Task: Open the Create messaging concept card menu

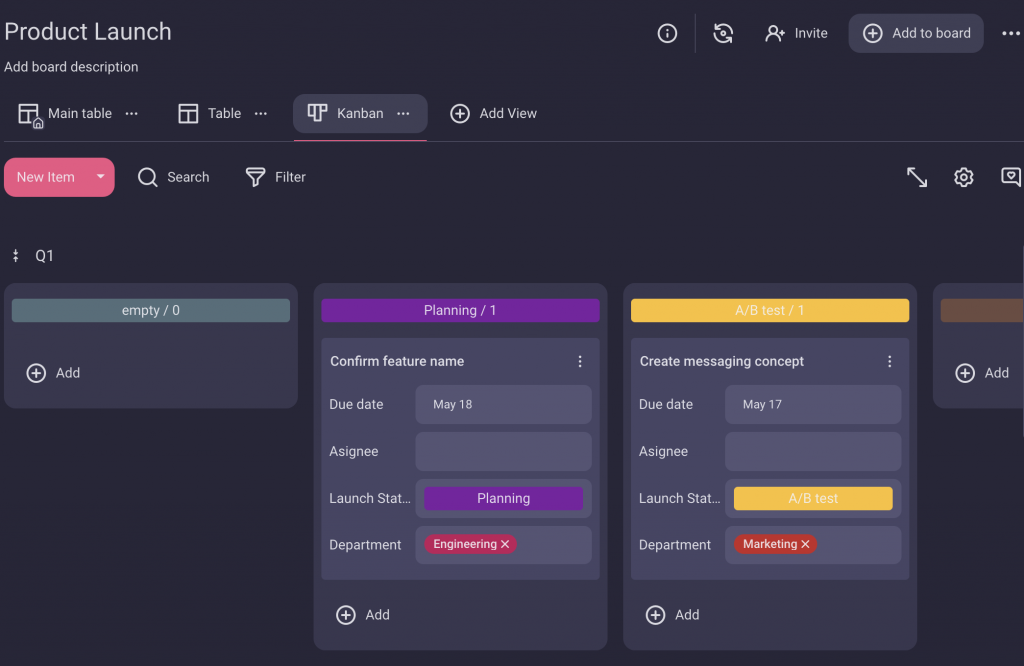Action: 890,361
